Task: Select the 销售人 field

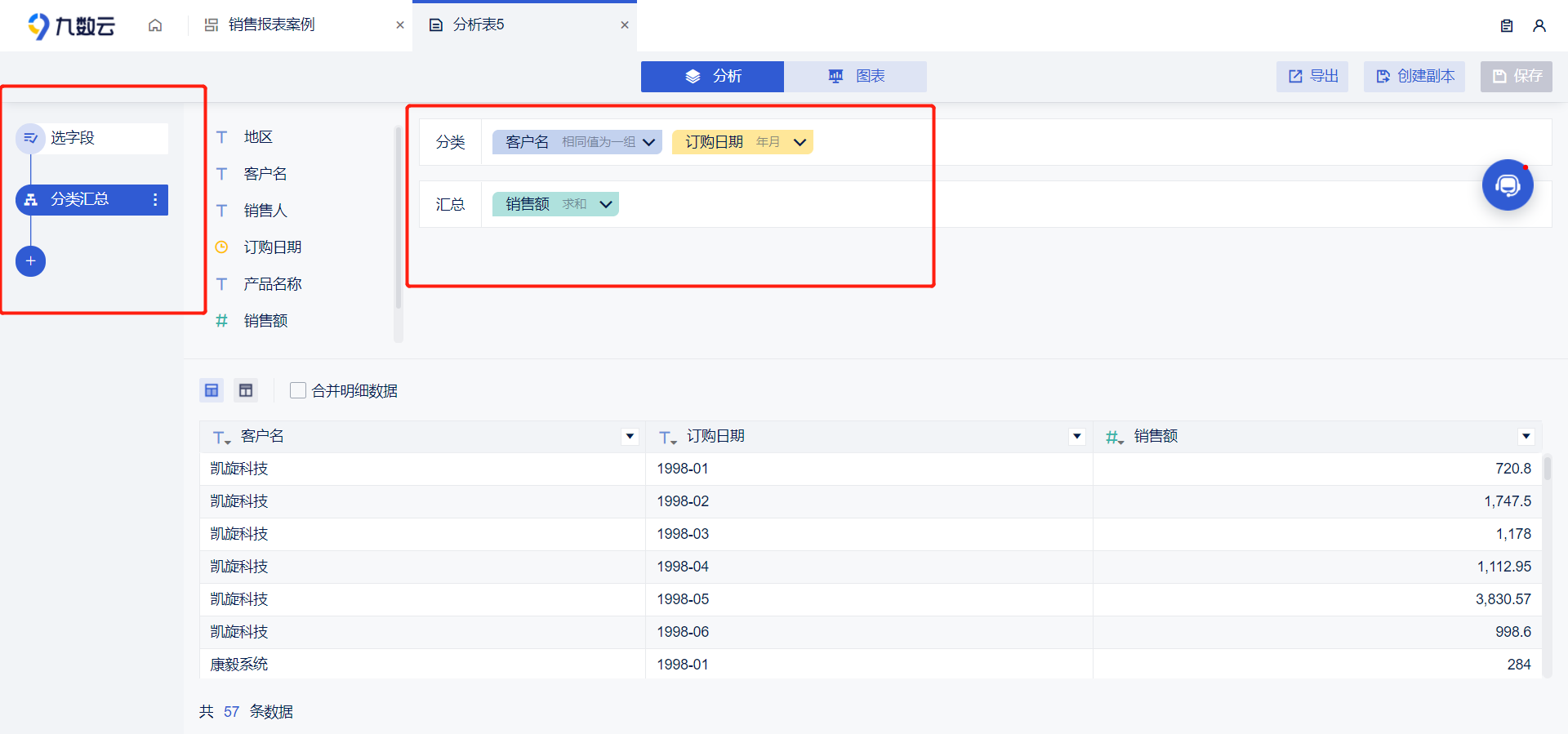Action: pyautogui.click(x=265, y=211)
